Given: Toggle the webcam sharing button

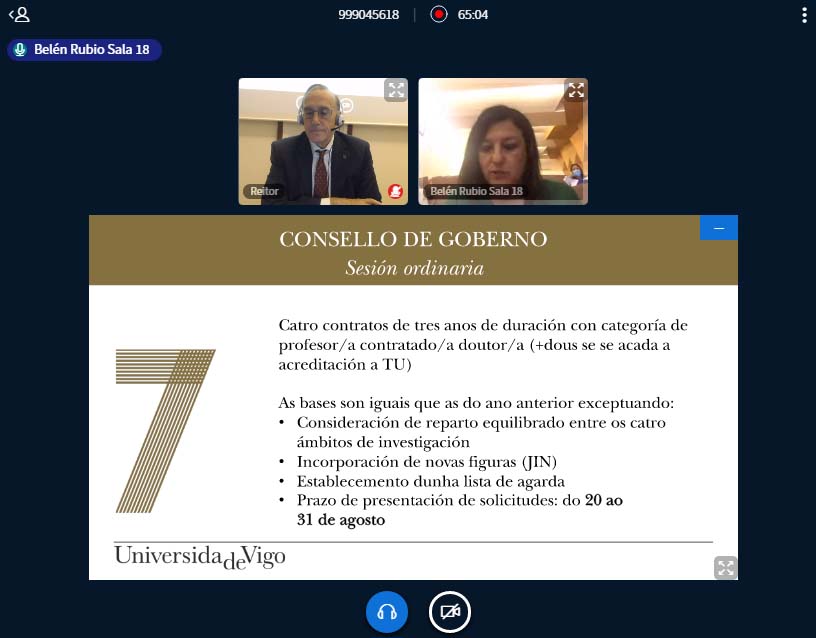Looking at the screenshot, I should click(x=450, y=611).
